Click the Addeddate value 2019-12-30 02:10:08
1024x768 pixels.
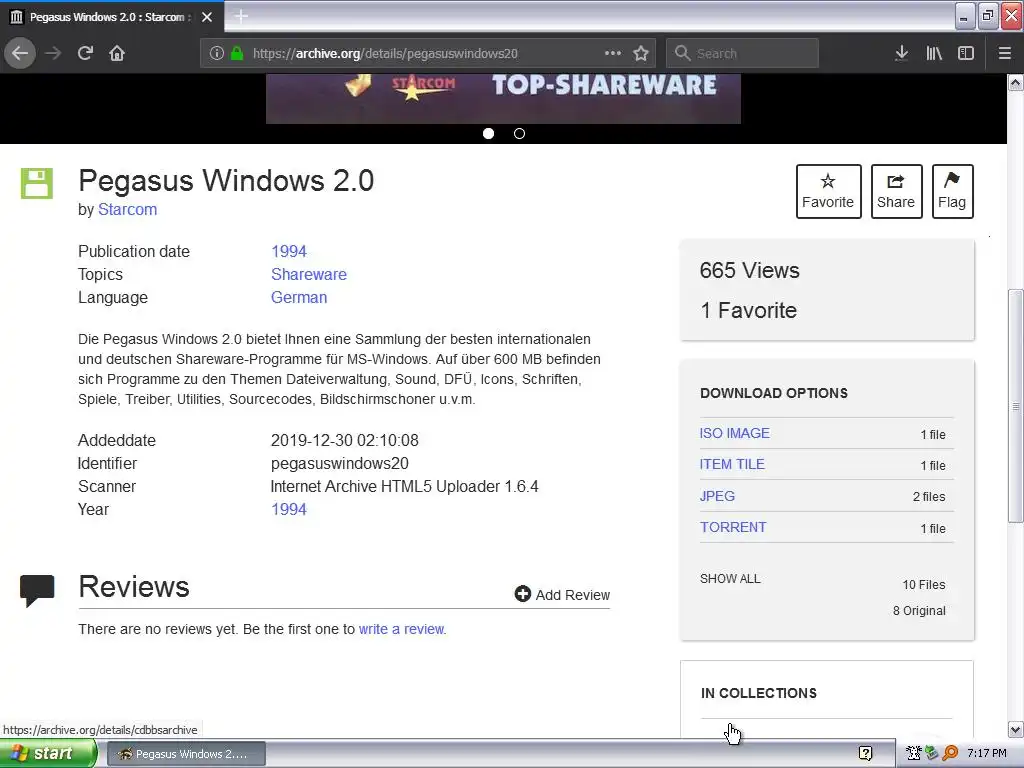click(x=345, y=441)
